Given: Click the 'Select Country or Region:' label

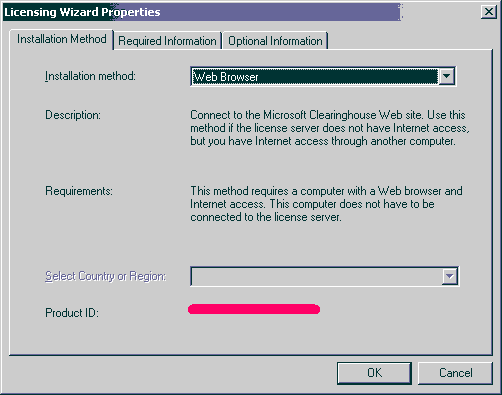Looking at the screenshot, I should pos(105,276).
